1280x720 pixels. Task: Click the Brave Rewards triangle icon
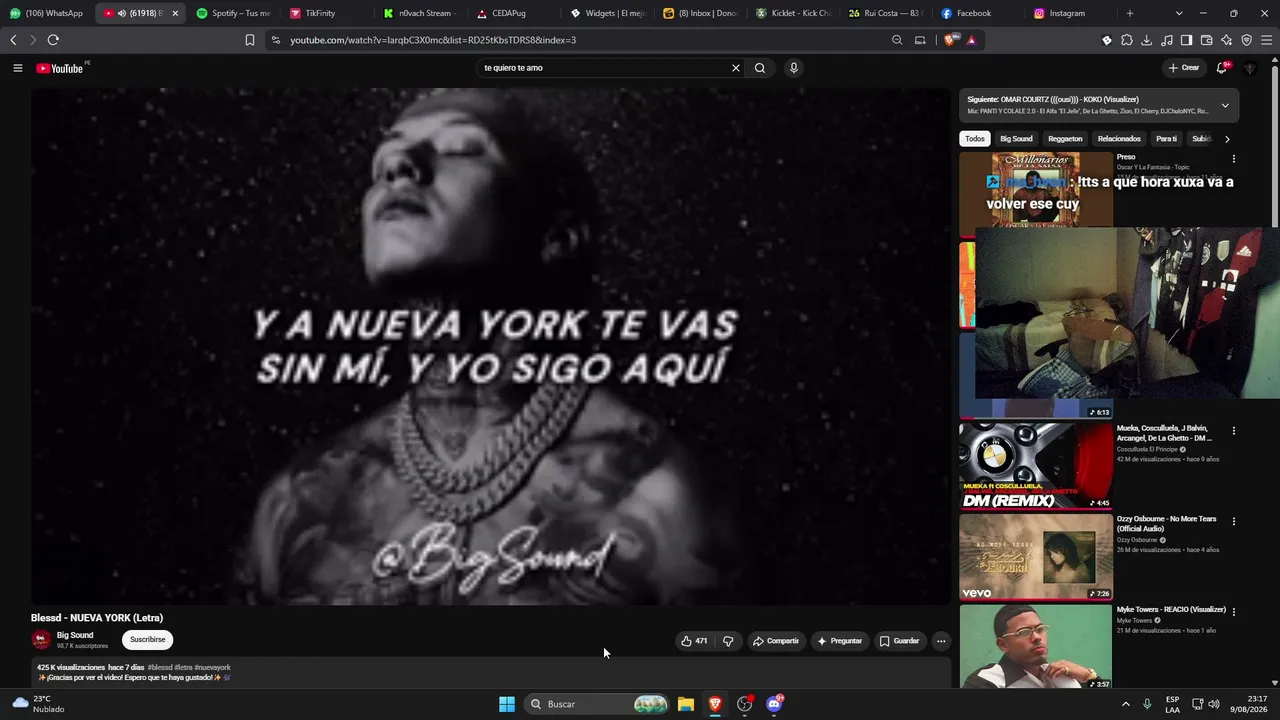click(971, 40)
